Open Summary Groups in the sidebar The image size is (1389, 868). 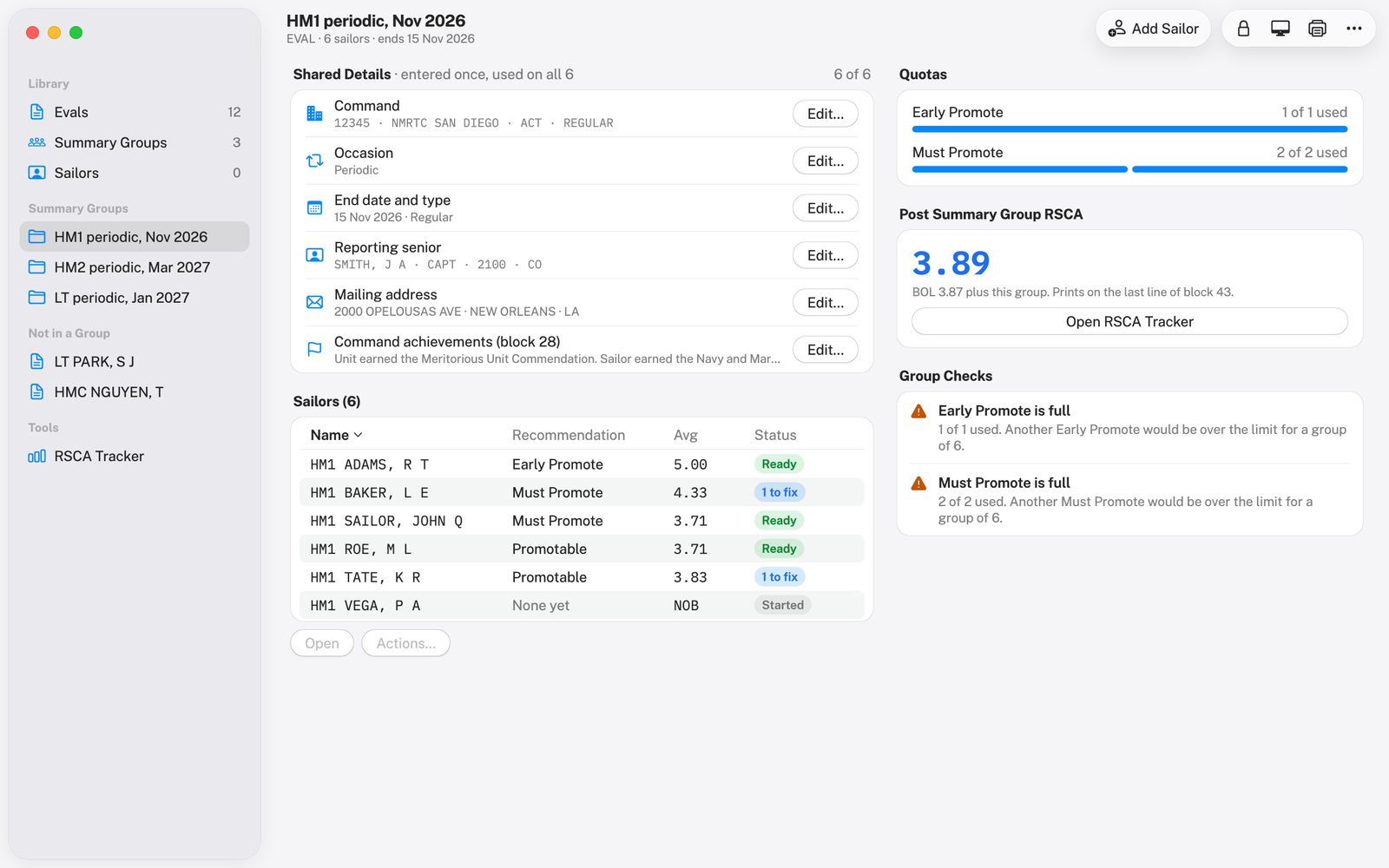click(135, 142)
